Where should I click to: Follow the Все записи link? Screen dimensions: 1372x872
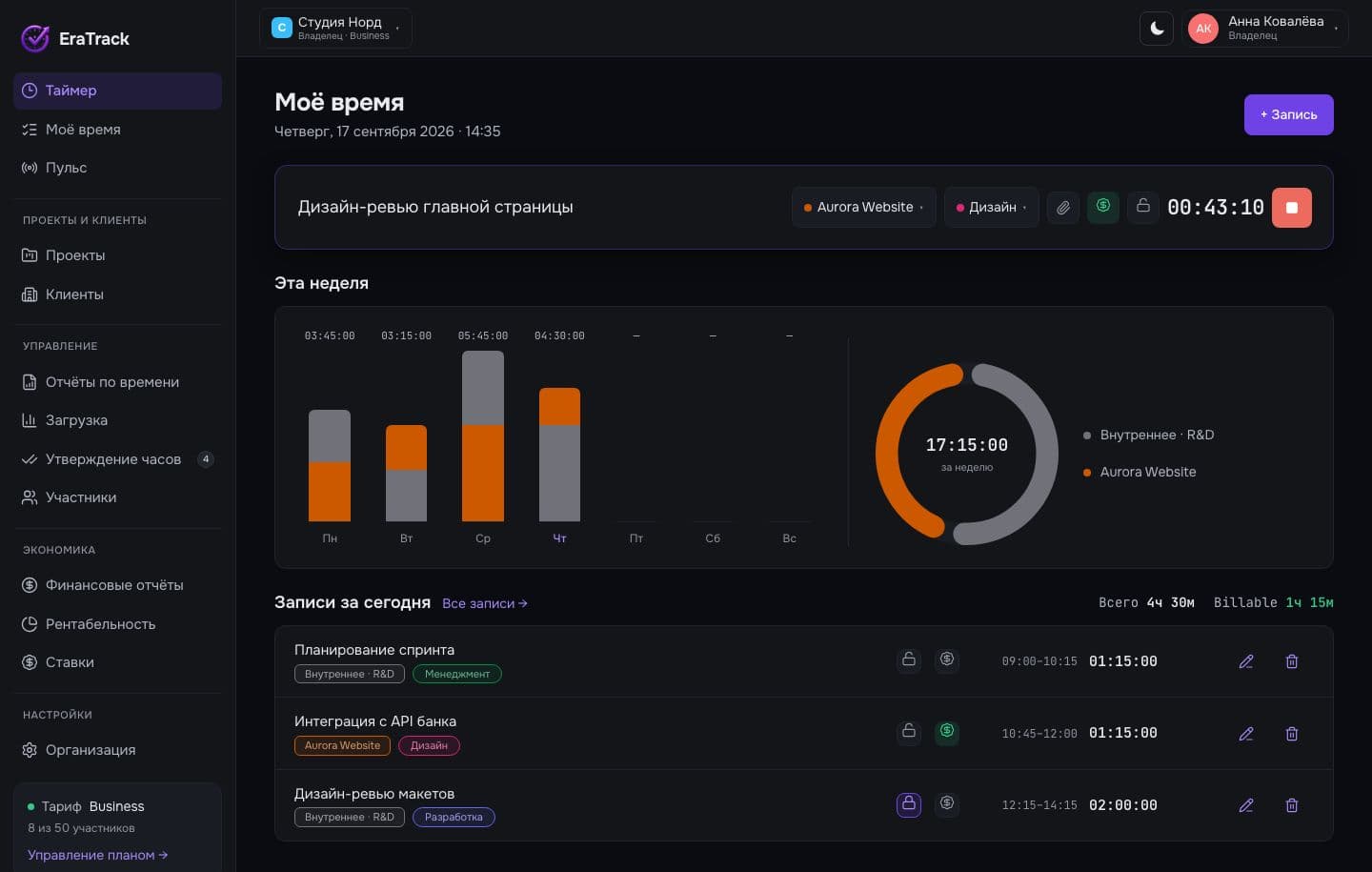coord(485,603)
